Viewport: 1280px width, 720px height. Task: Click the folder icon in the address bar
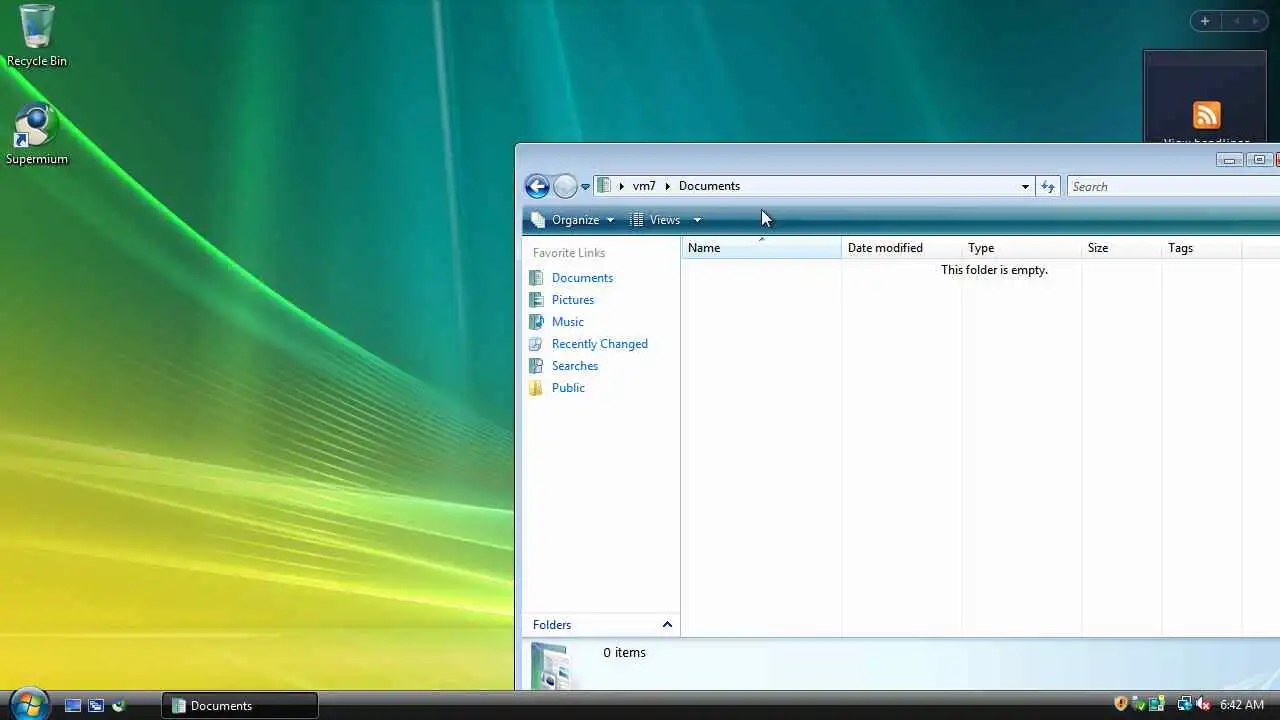point(604,186)
